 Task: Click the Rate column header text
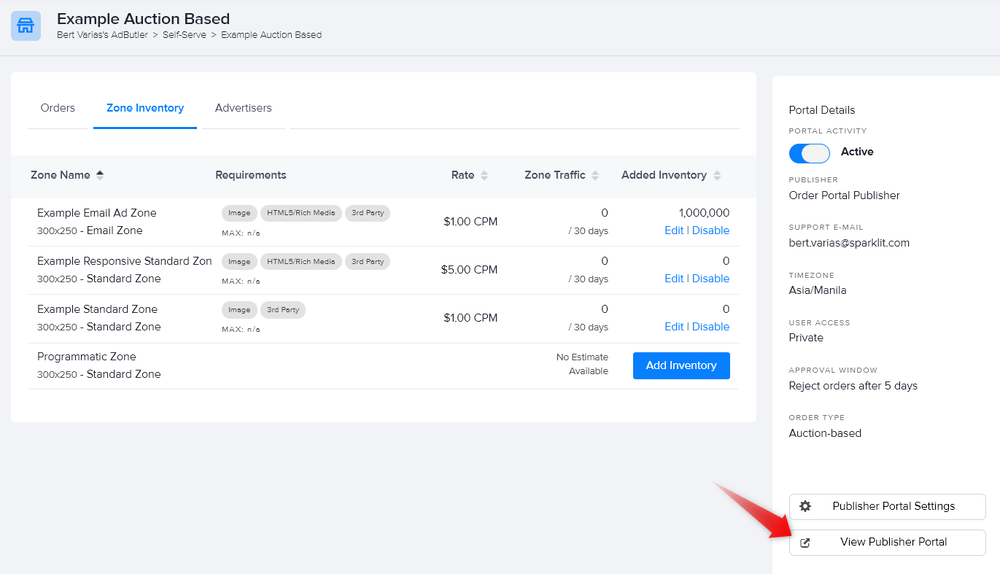[462, 175]
